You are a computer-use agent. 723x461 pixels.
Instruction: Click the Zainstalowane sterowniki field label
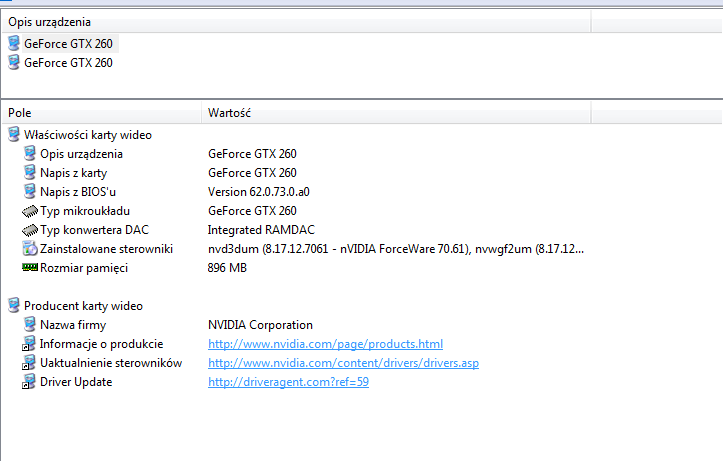point(107,249)
